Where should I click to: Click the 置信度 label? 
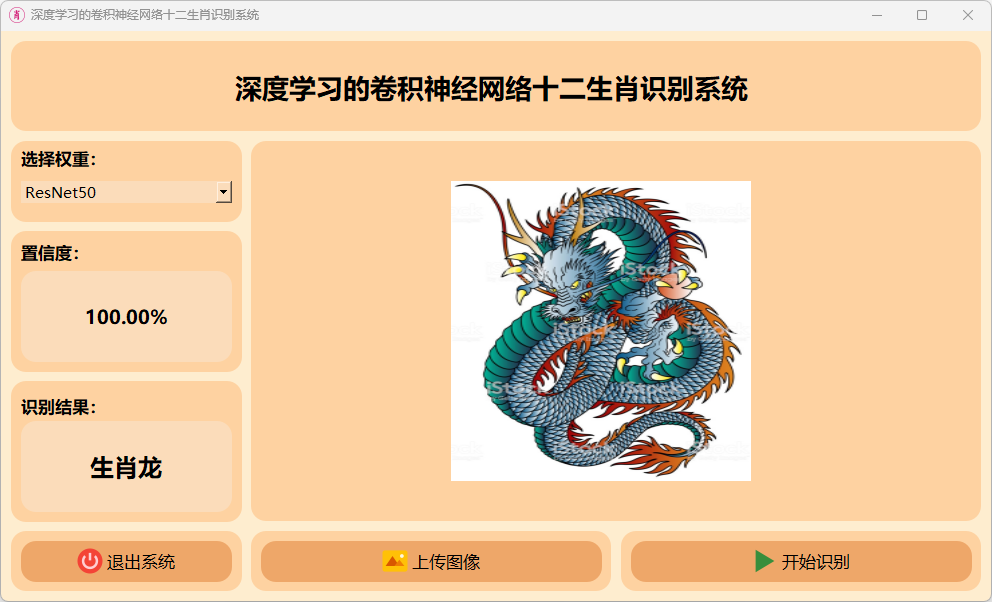(x=51, y=254)
